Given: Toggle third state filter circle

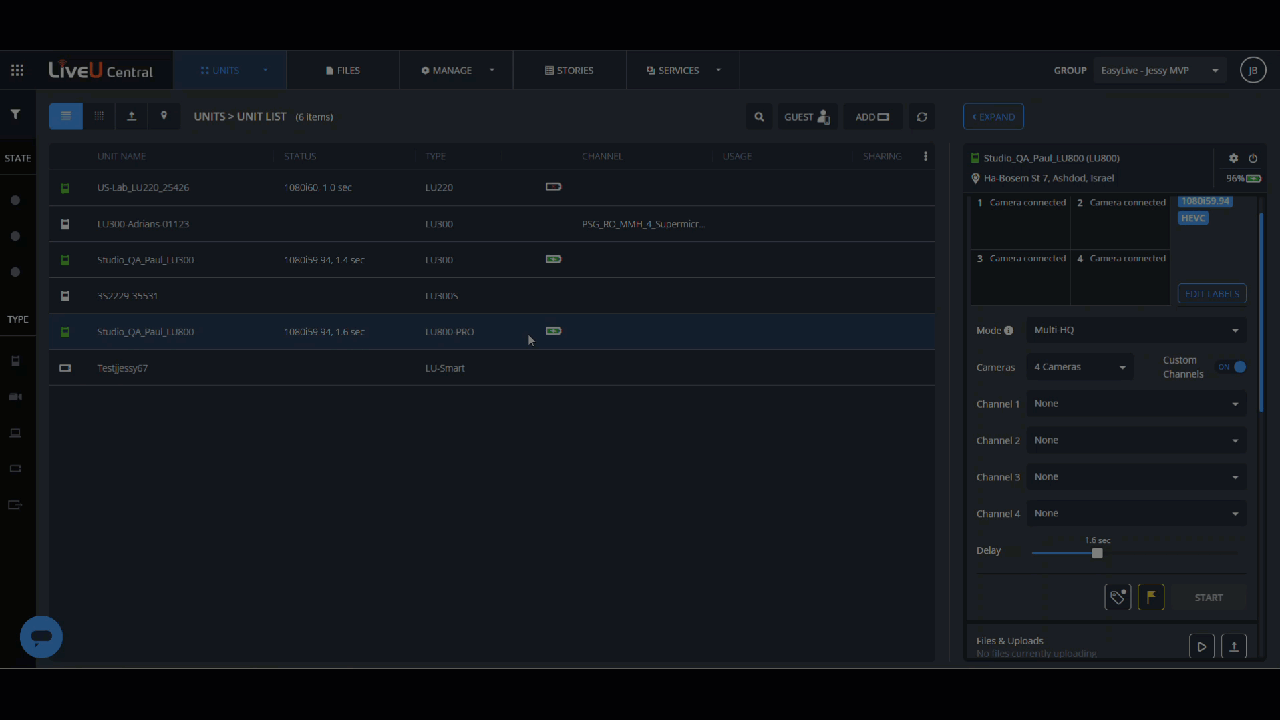Looking at the screenshot, I should [x=15, y=272].
